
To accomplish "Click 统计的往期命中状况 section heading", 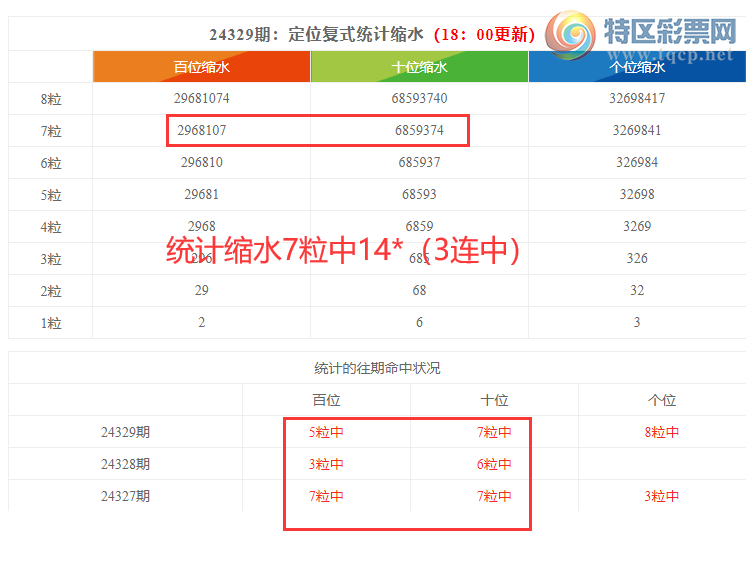I will 377,368.
